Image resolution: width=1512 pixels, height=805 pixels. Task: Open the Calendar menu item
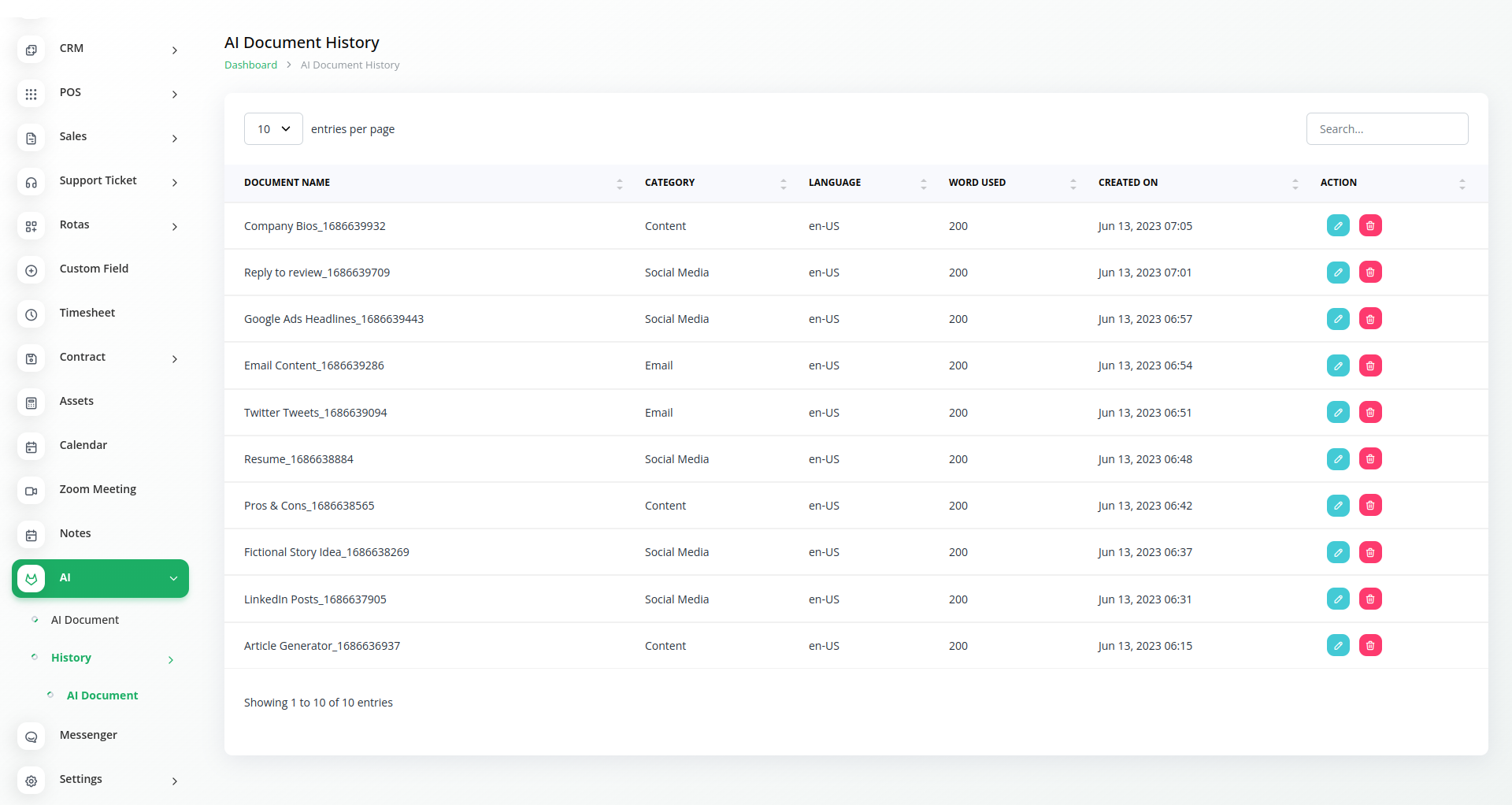(x=83, y=445)
